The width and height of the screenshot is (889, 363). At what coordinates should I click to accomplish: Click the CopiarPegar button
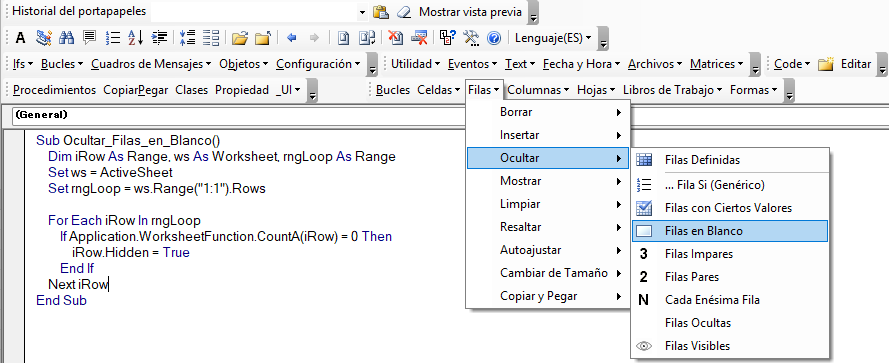(136, 90)
